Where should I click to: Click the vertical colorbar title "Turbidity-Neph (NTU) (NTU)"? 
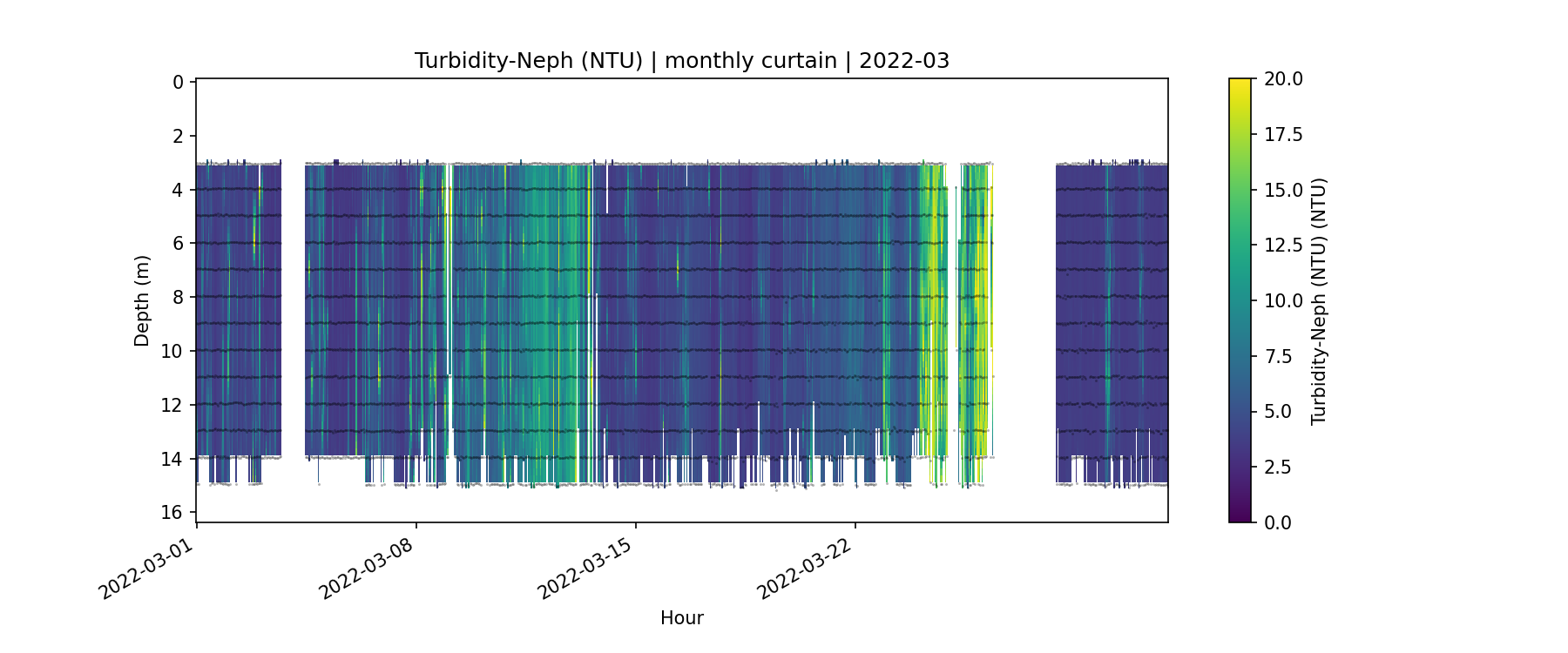pyautogui.click(x=1318, y=300)
